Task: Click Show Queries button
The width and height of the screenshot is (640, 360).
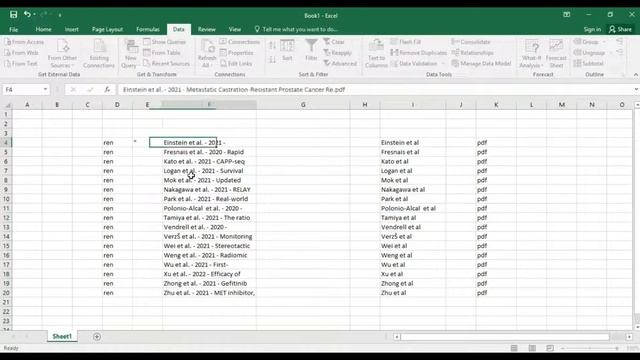Action: click(x=165, y=42)
